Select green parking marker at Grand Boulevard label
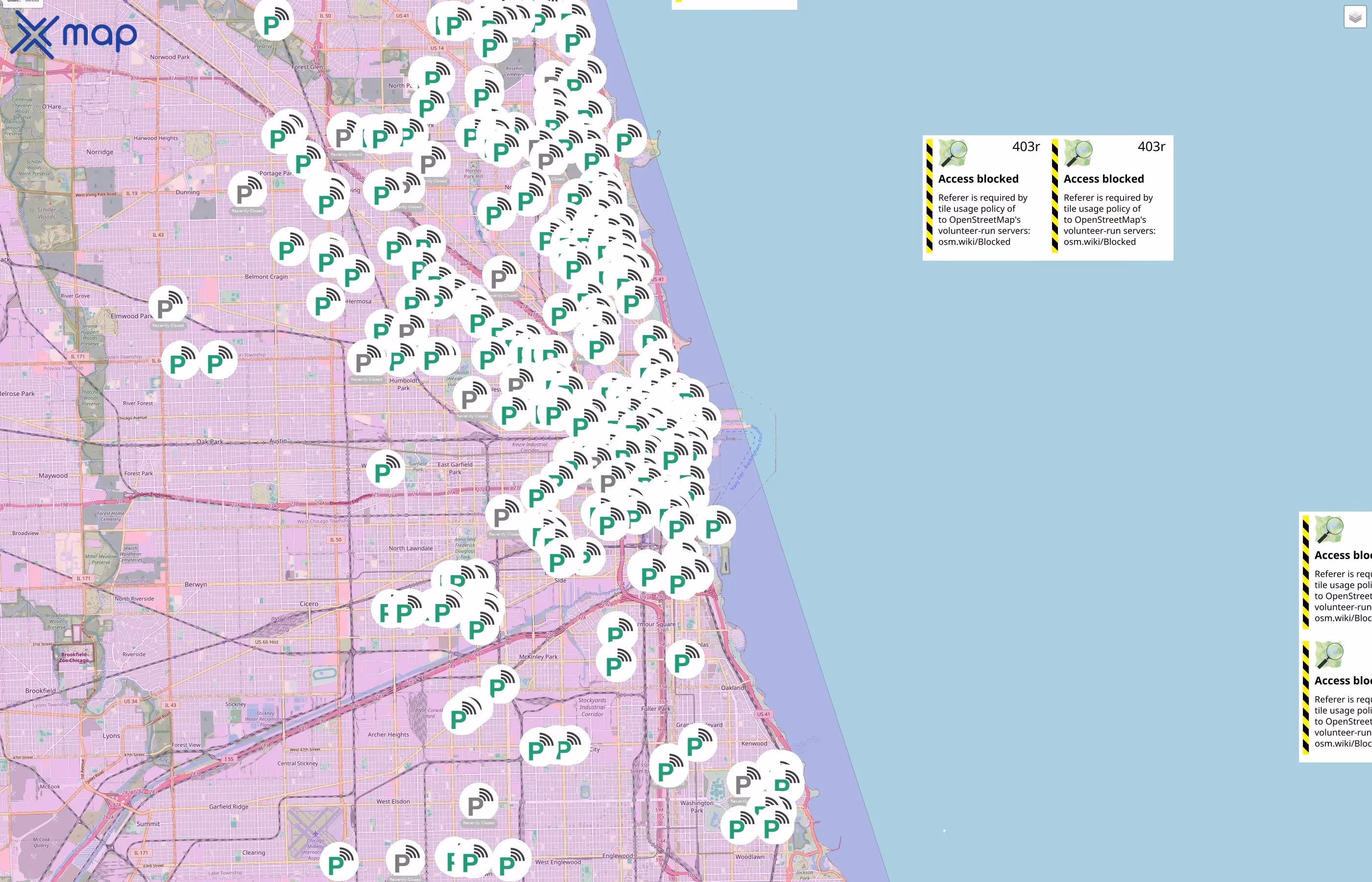Image resolution: width=1372 pixels, height=882 pixels. tap(697, 743)
